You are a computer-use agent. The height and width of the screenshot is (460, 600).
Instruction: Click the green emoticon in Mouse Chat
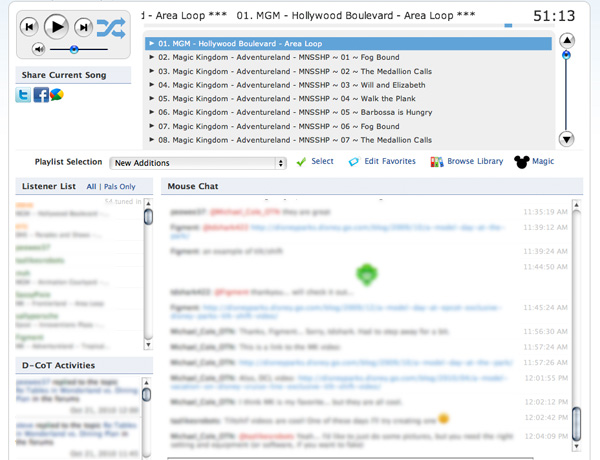coord(367,274)
